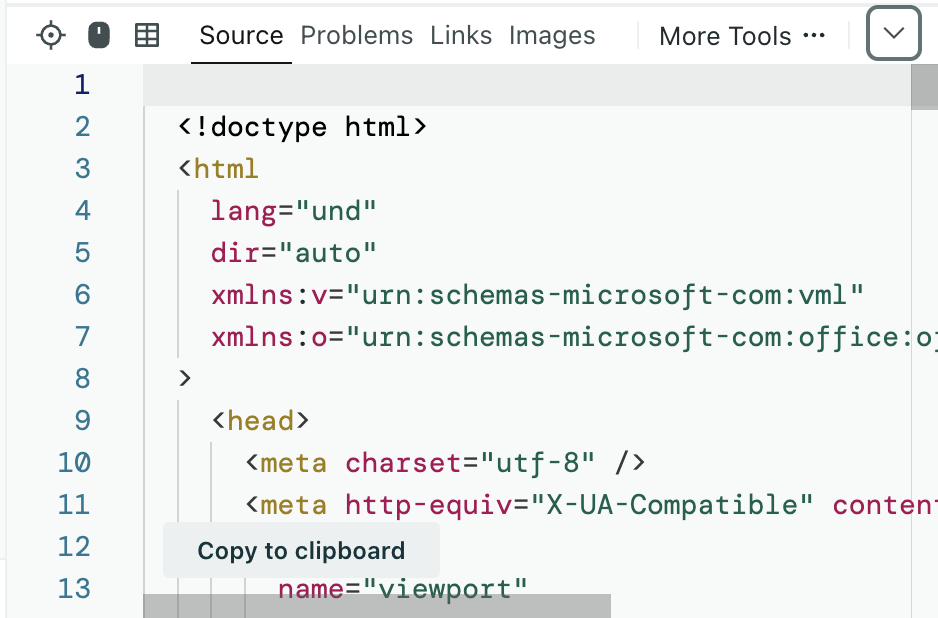Click the horizontal scrollbar at bottom
The width and height of the screenshot is (938, 618).
click(377, 606)
